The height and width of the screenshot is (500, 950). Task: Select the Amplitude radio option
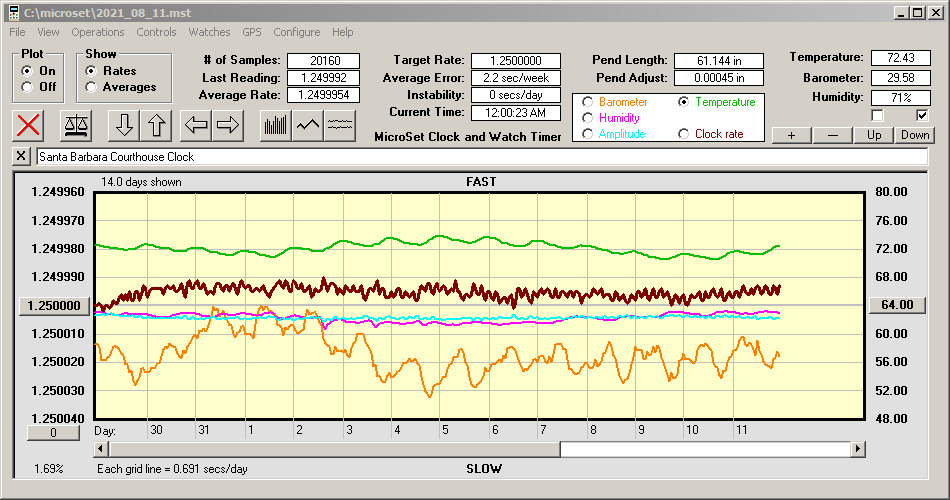(587, 134)
